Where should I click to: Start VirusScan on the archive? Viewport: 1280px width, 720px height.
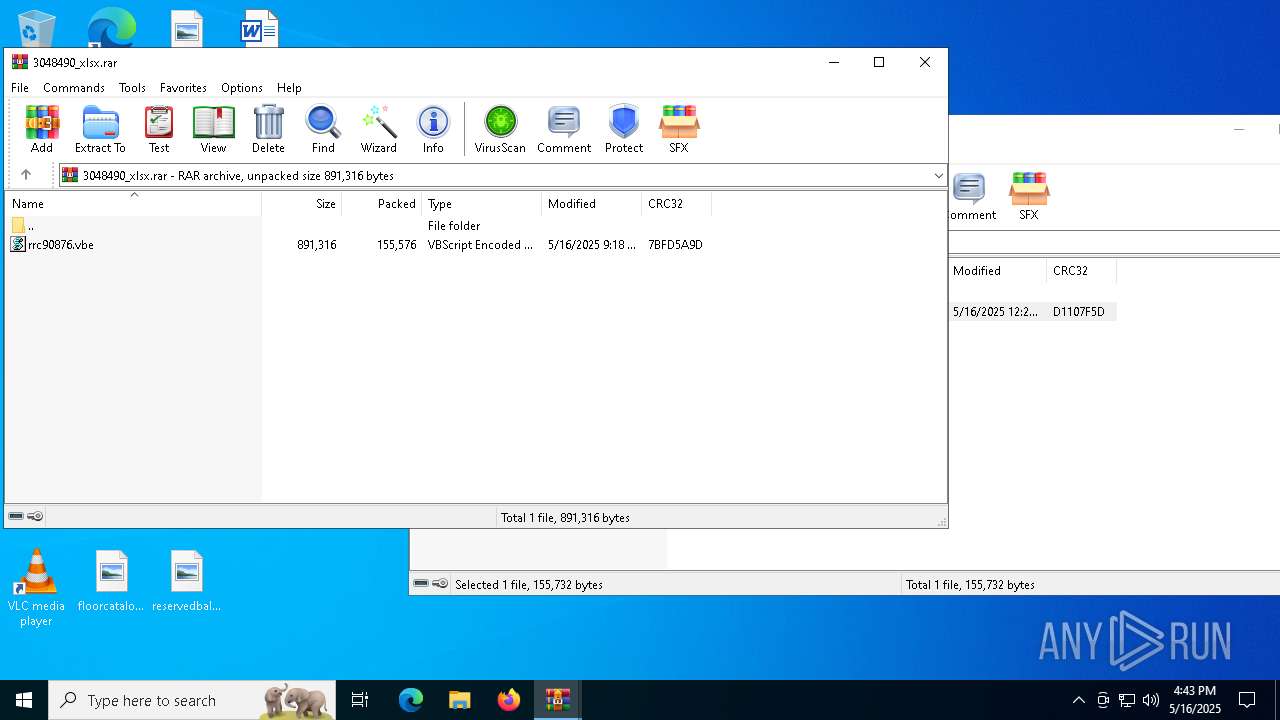[500, 129]
